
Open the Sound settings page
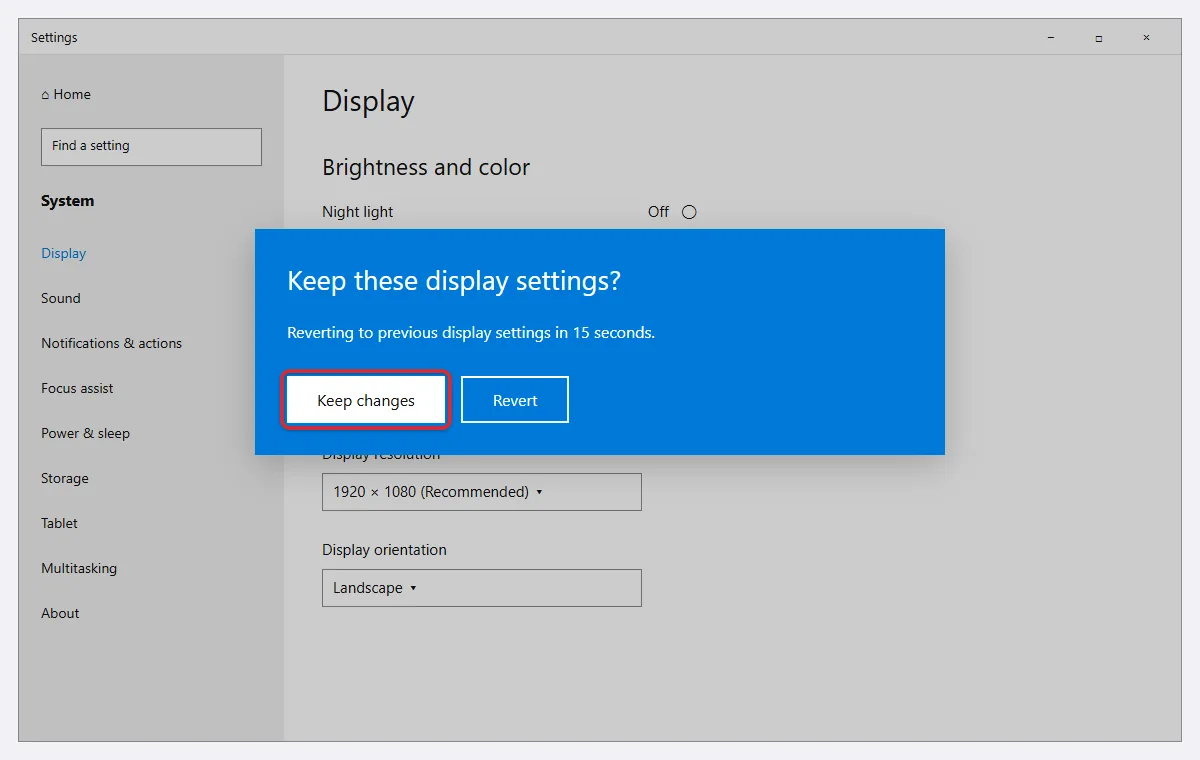coord(61,298)
